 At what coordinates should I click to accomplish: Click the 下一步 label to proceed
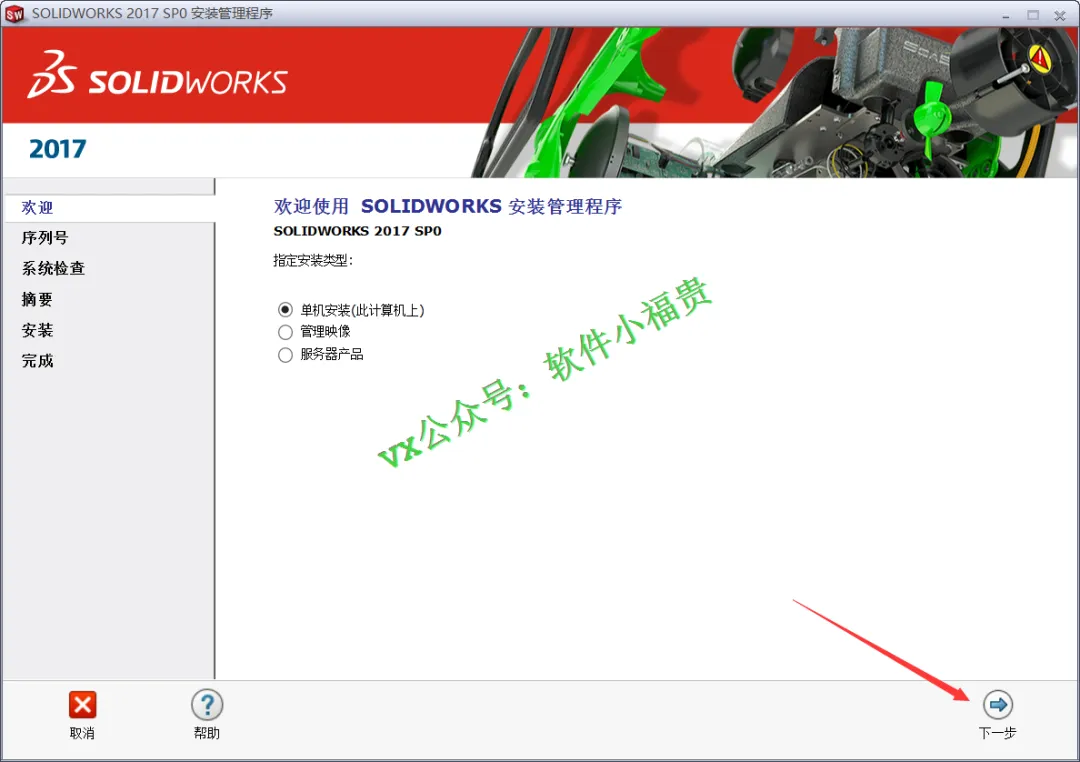pos(997,733)
